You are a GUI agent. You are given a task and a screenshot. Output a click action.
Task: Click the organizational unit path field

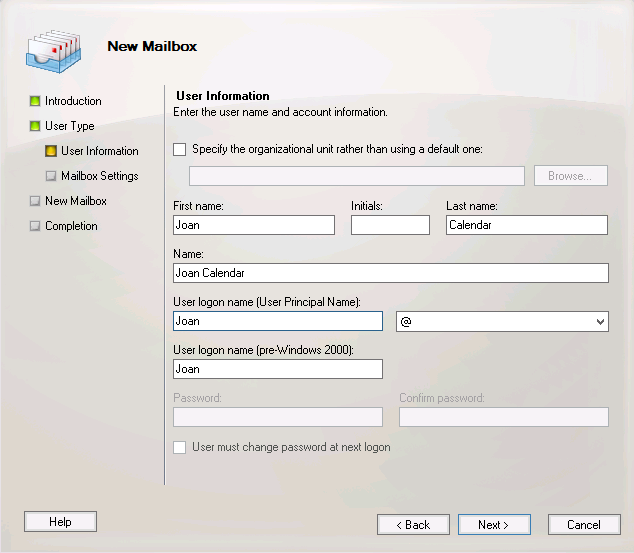click(357, 176)
